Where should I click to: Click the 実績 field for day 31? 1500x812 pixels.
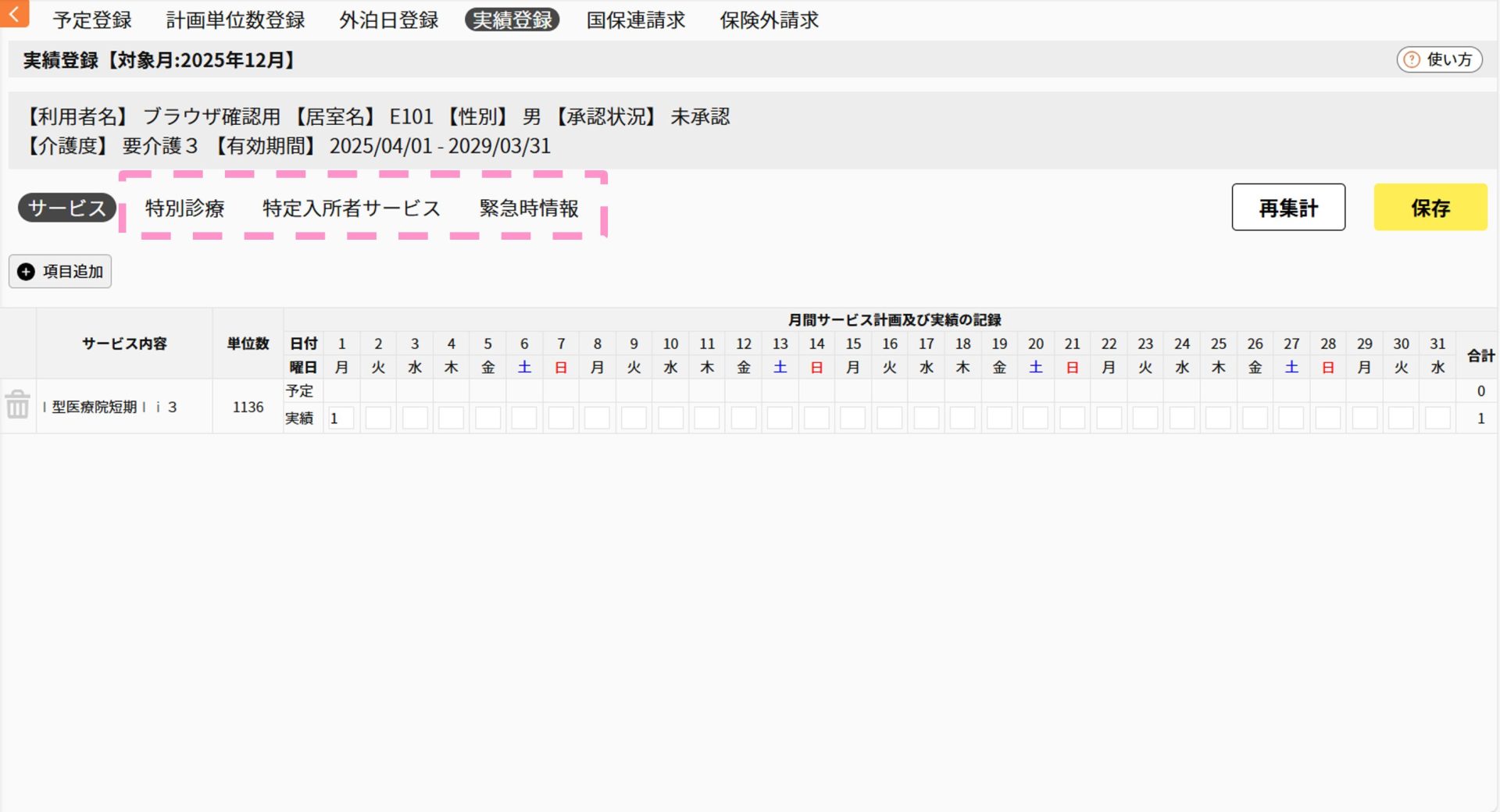tap(1437, 418)
